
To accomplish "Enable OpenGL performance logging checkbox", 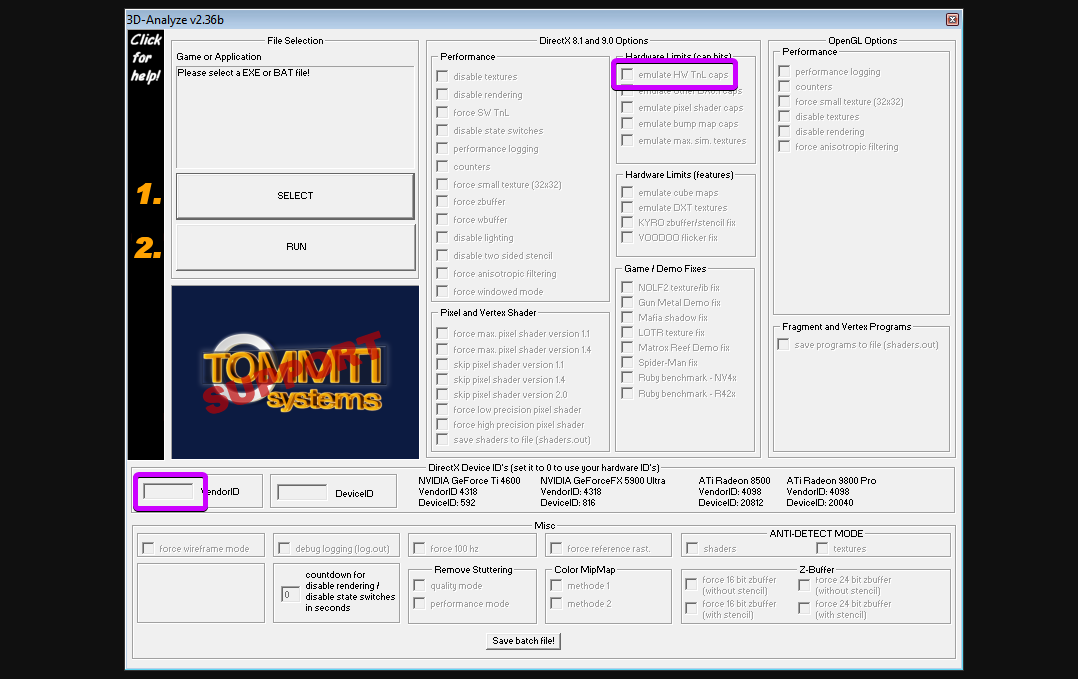I will 784,71.
